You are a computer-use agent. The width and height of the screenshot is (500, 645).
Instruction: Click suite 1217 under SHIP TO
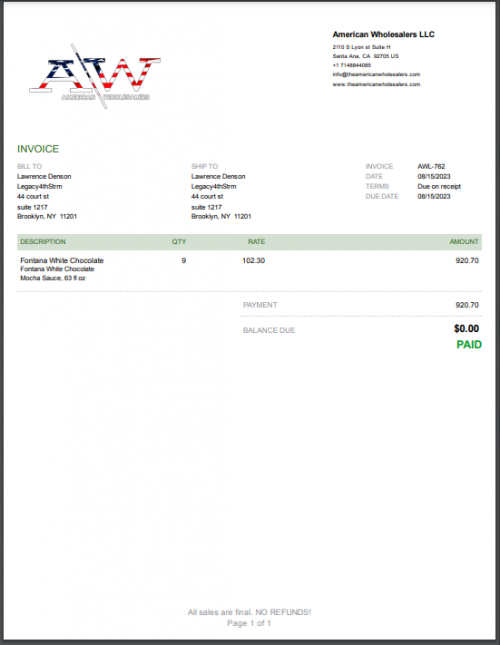coord(206,207)
